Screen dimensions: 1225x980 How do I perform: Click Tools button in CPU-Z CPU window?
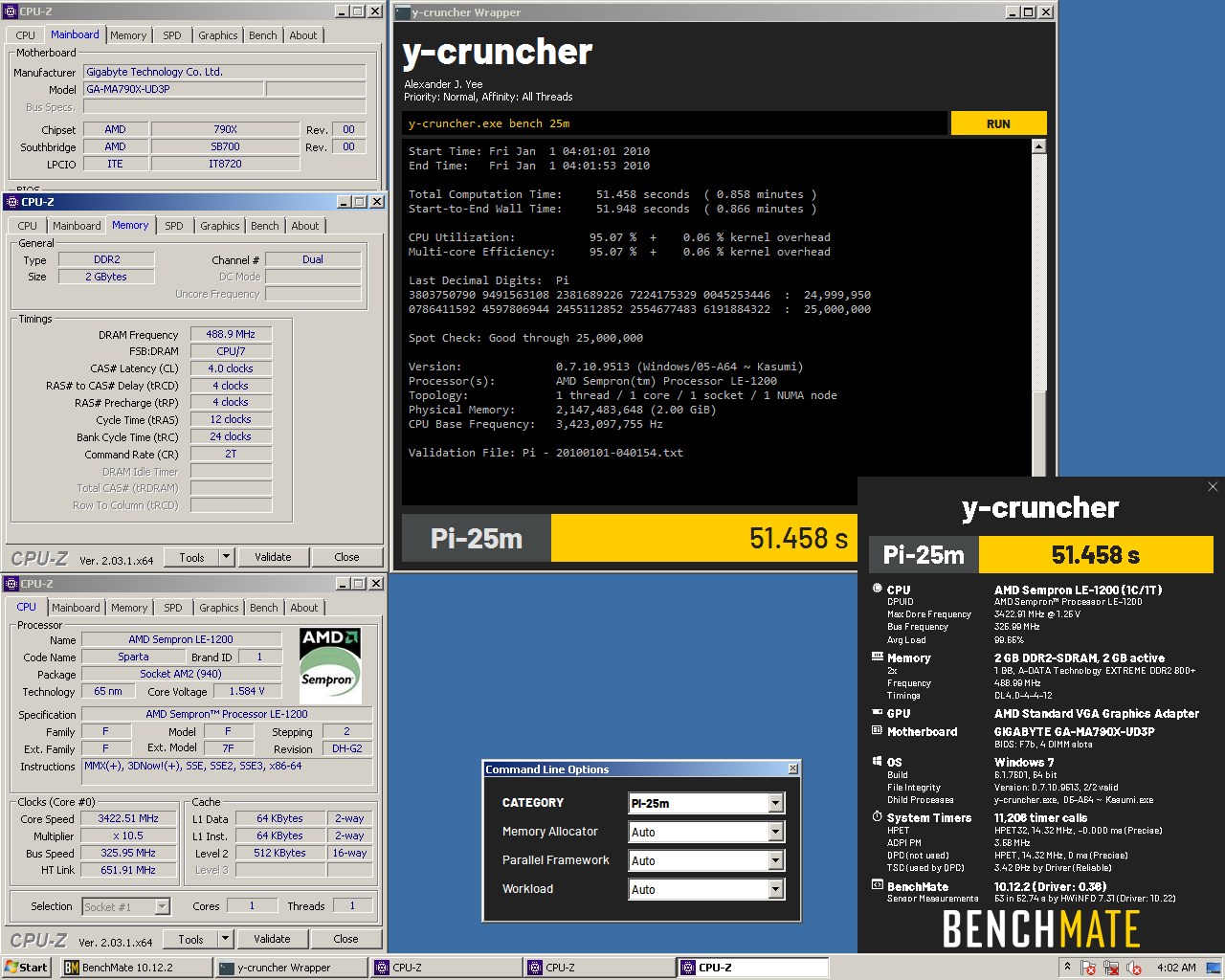190,939
